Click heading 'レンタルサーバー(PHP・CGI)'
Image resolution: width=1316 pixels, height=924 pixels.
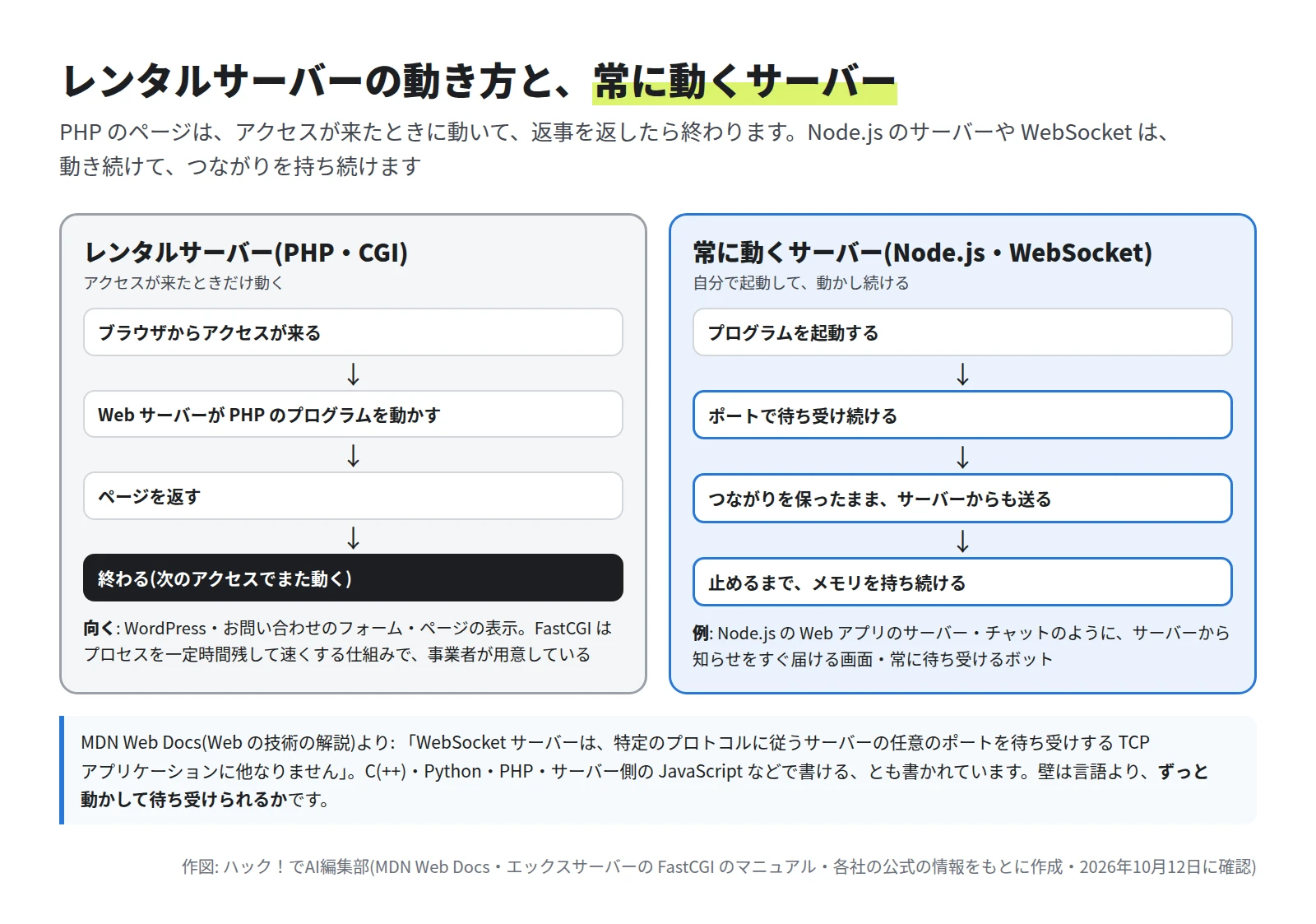pyautogui.click(x=246, y=252)
